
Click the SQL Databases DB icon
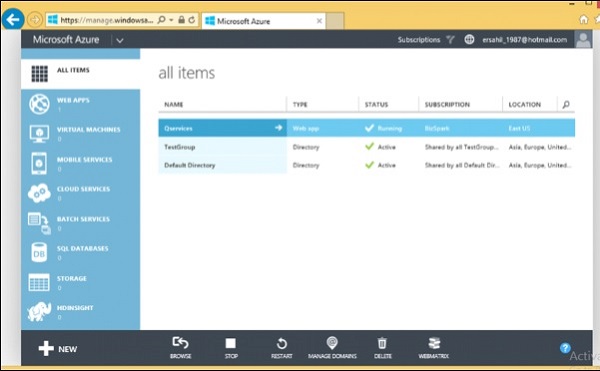(x=39, y=252)
